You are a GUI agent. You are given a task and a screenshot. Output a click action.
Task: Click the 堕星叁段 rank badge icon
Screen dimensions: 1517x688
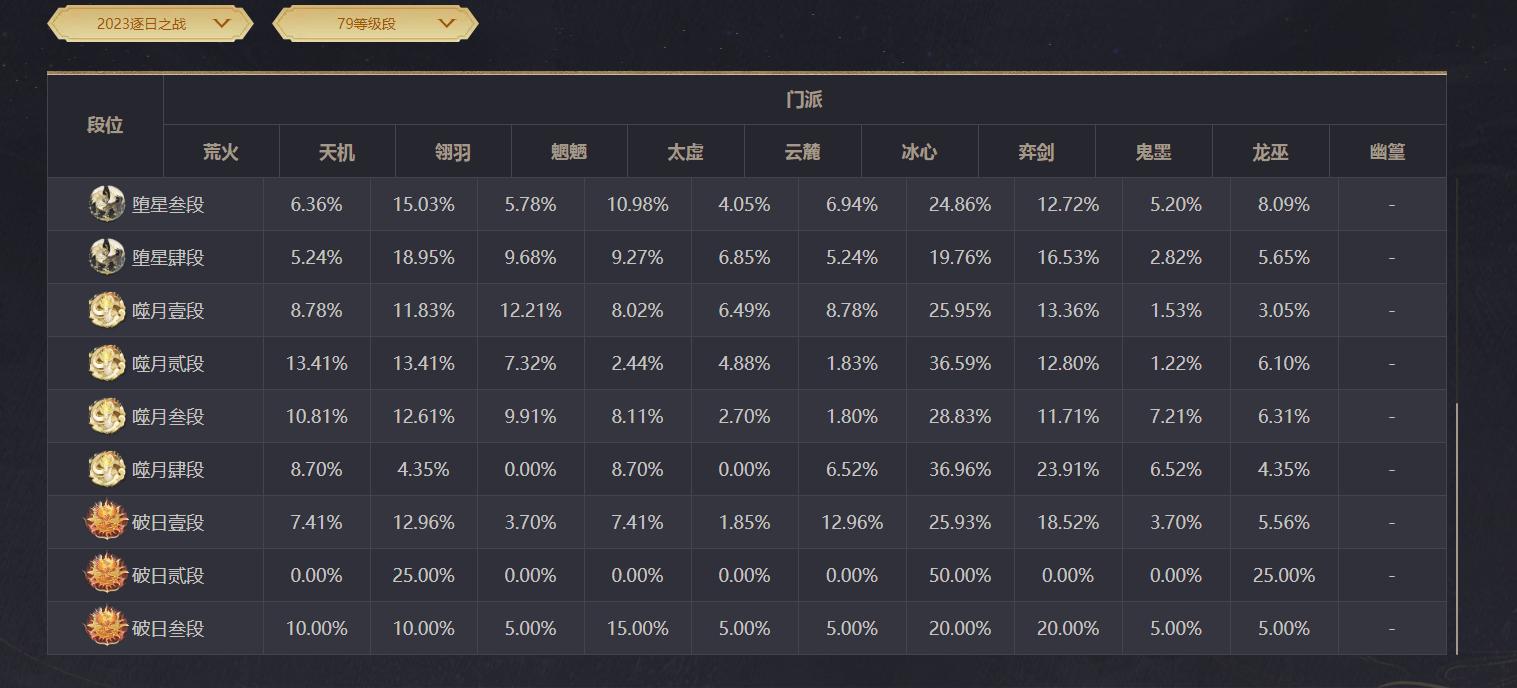pos(107,204)
